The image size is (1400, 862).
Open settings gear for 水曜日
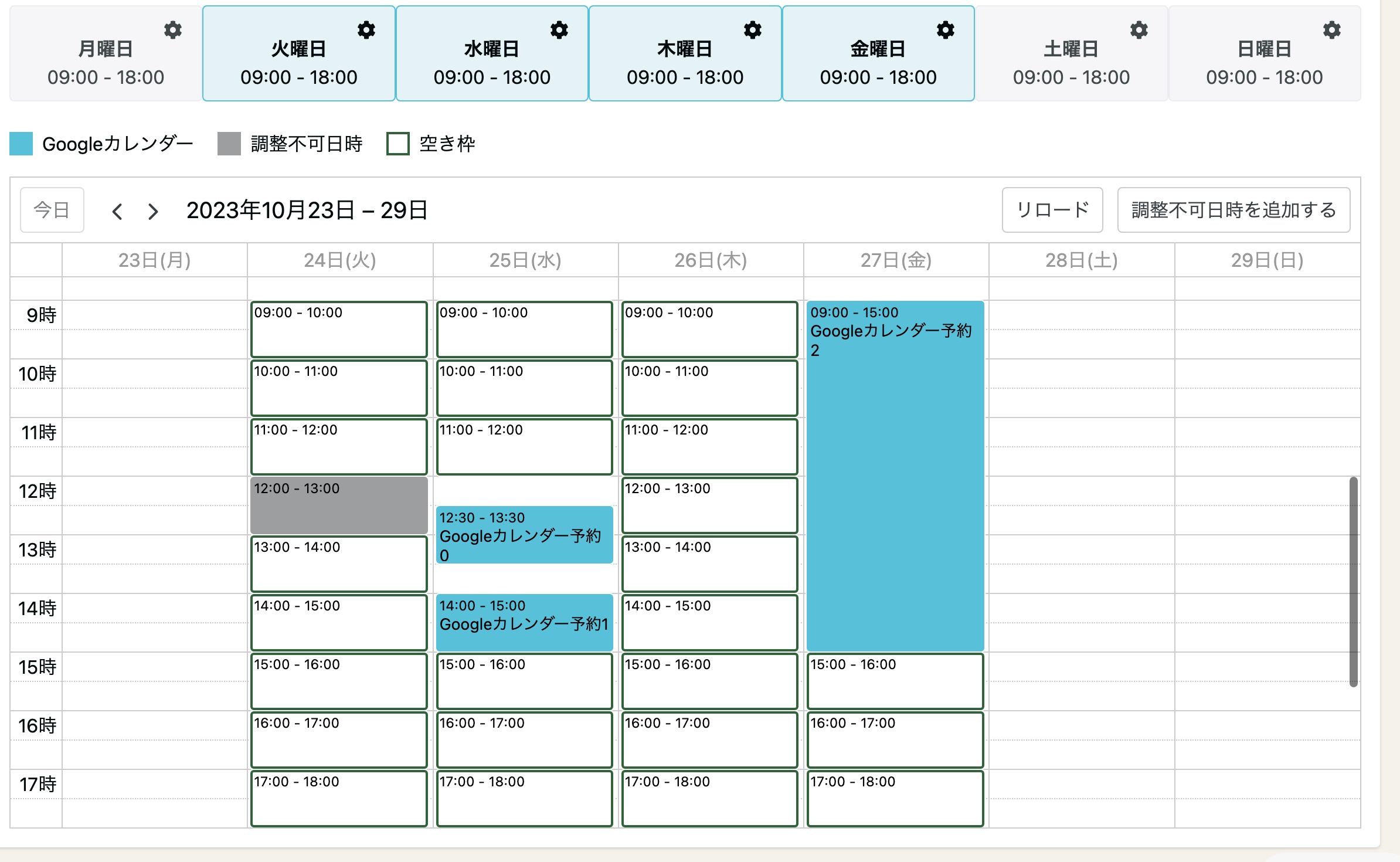559,30
